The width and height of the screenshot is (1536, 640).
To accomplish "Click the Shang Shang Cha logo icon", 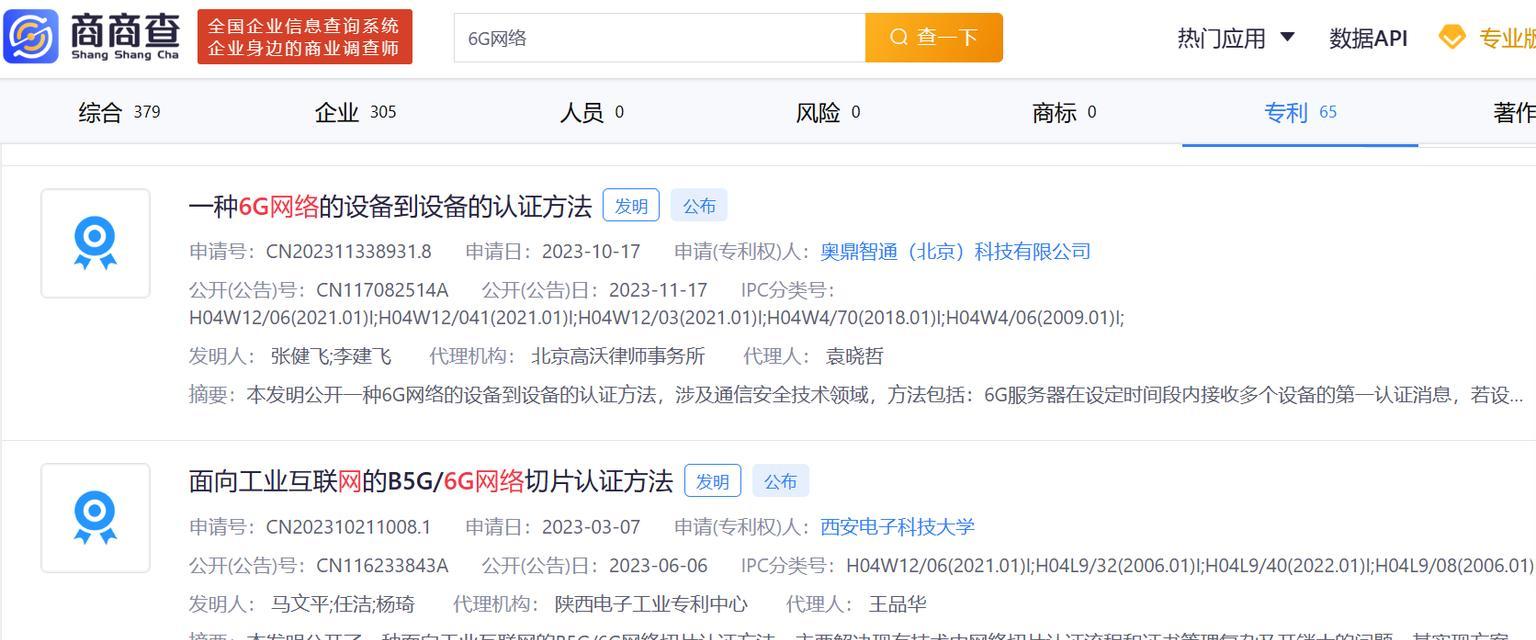I will pos(31,37).
